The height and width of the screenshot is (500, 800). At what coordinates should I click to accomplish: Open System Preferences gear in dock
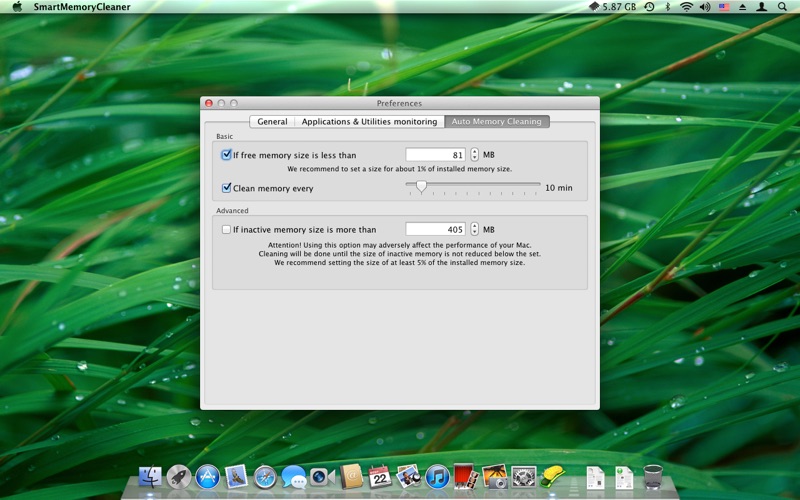523,478
